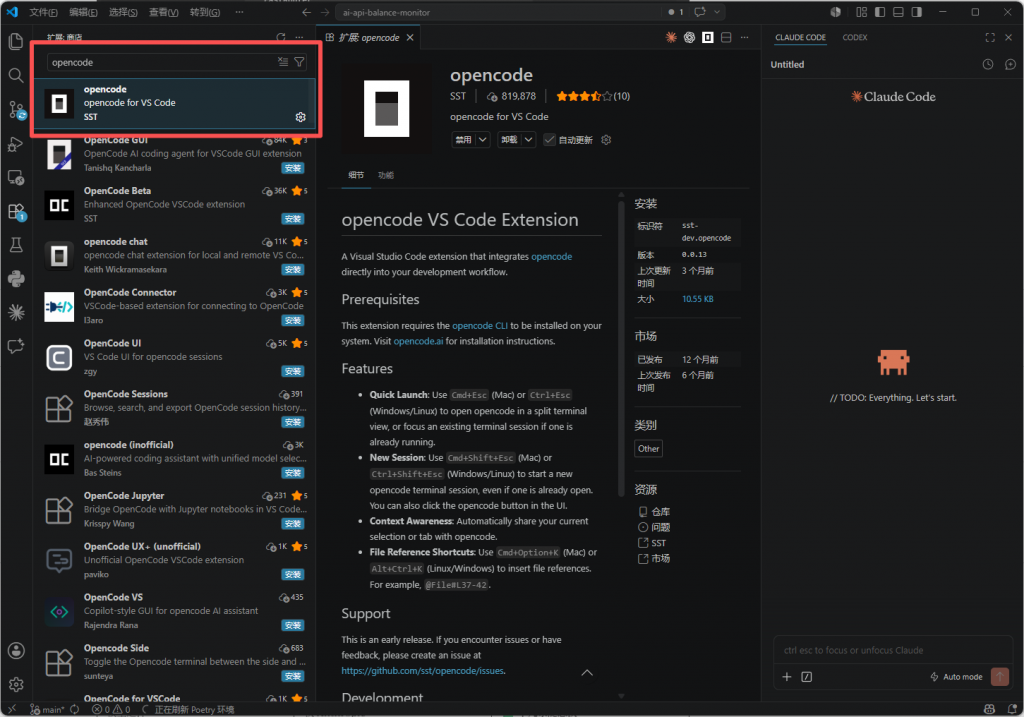Open the File menu
The height and width of the screenshot is (717, 1024).
tap(43, 12)
